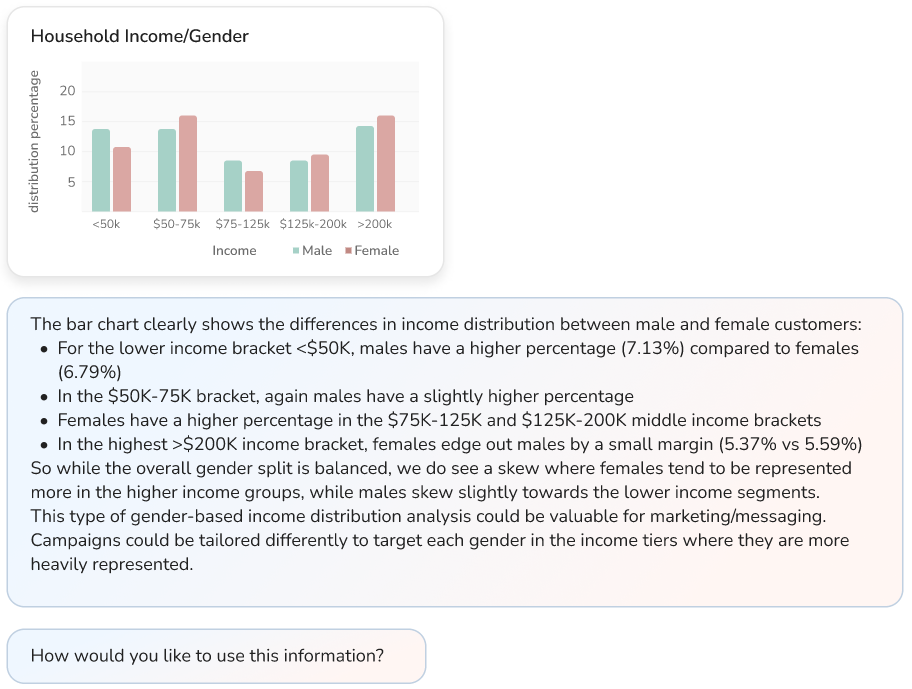Screen dimensions: 912x689
Task: Select the Male bar for $125k-200k
Action: click(299, 186)
